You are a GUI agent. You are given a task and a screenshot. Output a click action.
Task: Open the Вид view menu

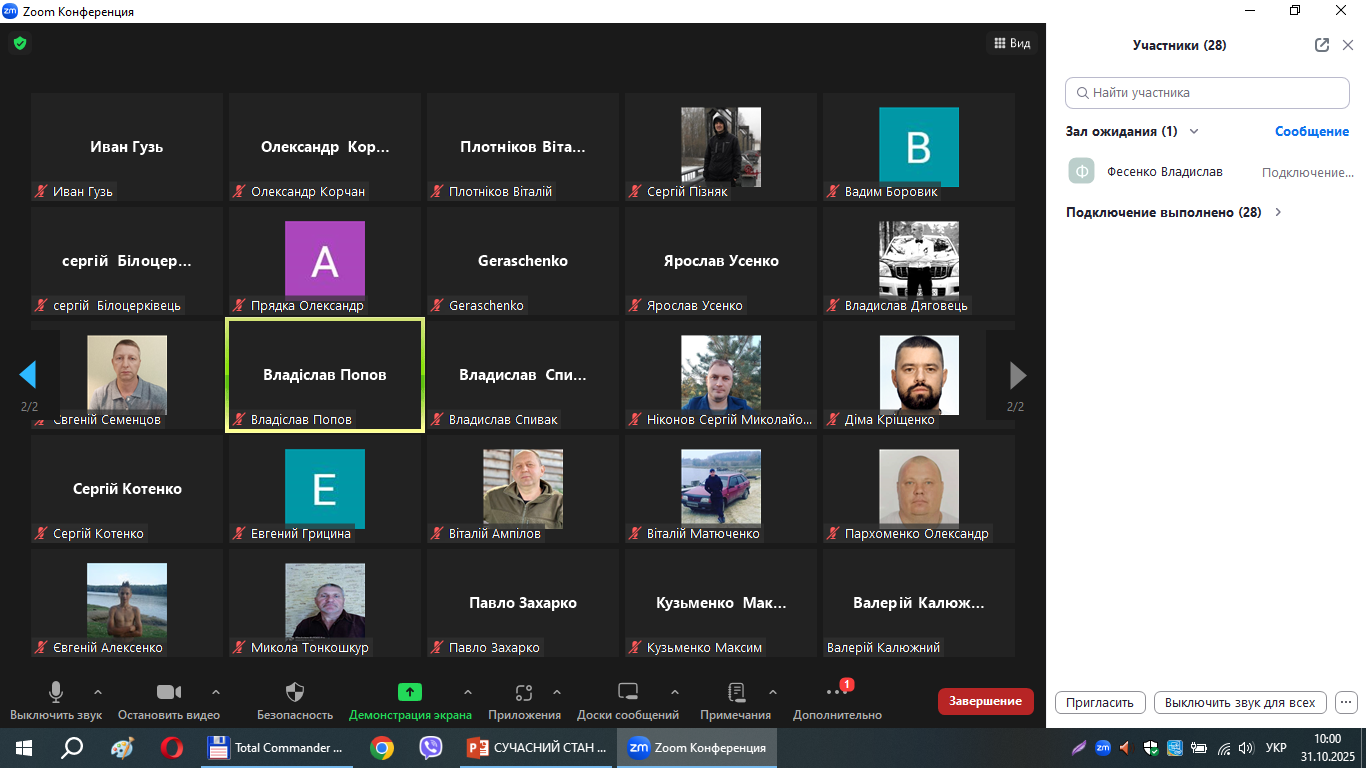[1010, 43]
